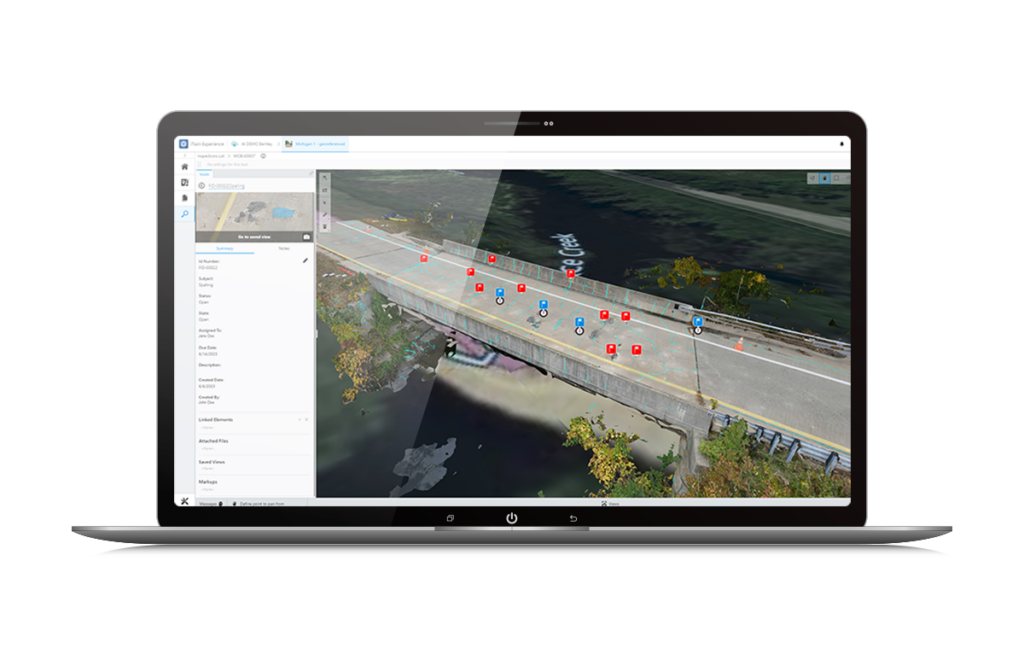Image resolution: width=1024 pixels, height=666 pixels.
Task: Click the pencil edit icon beside Id Number
Action: coord(306,260)
